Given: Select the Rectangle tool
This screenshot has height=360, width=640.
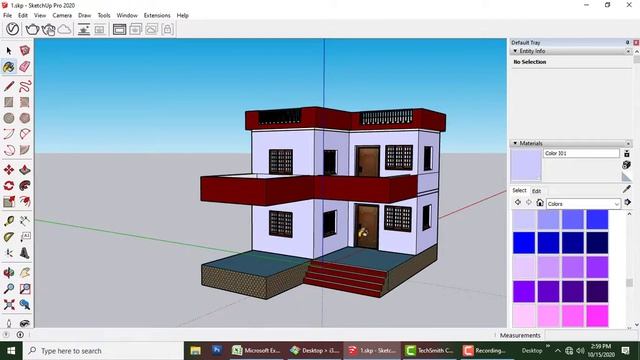Looking at the screenshot, I should tap(9, 102).
